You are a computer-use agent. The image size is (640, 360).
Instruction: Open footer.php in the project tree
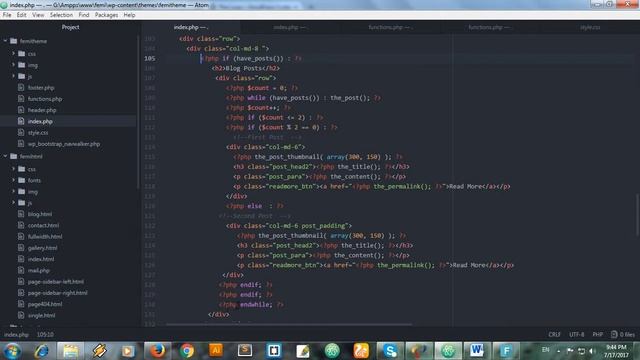click(x=41, y=88)
